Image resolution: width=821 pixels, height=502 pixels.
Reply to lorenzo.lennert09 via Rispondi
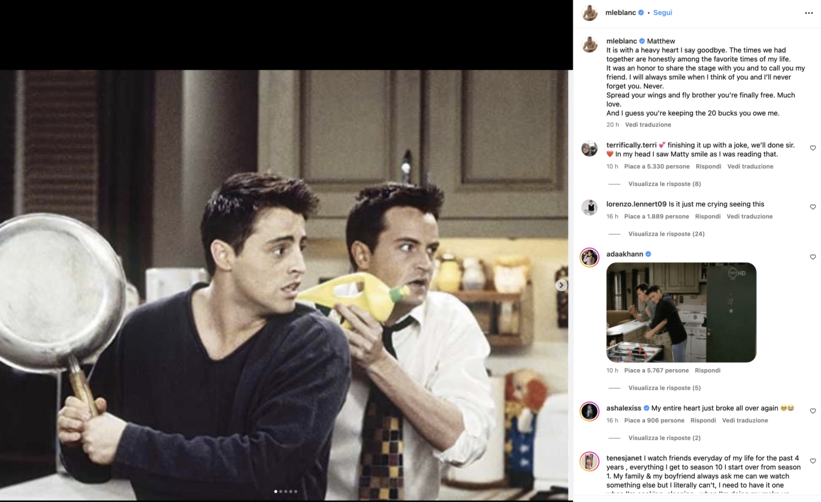point(708,216)
